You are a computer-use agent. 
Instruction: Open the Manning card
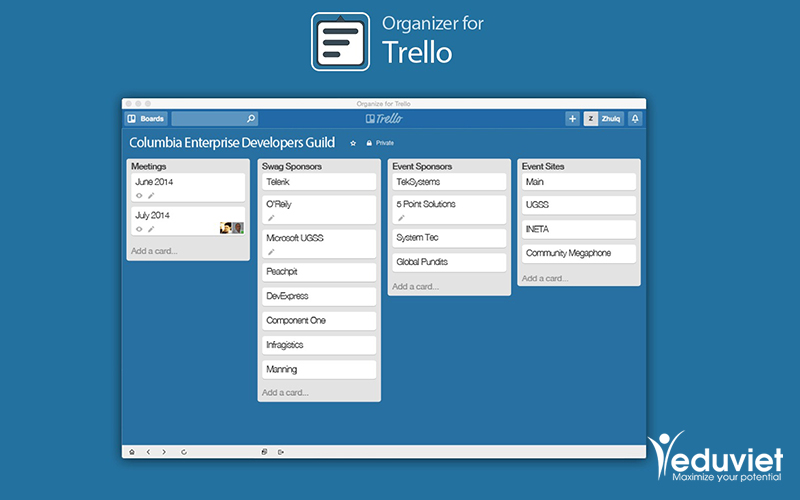[x=319, y=370]
